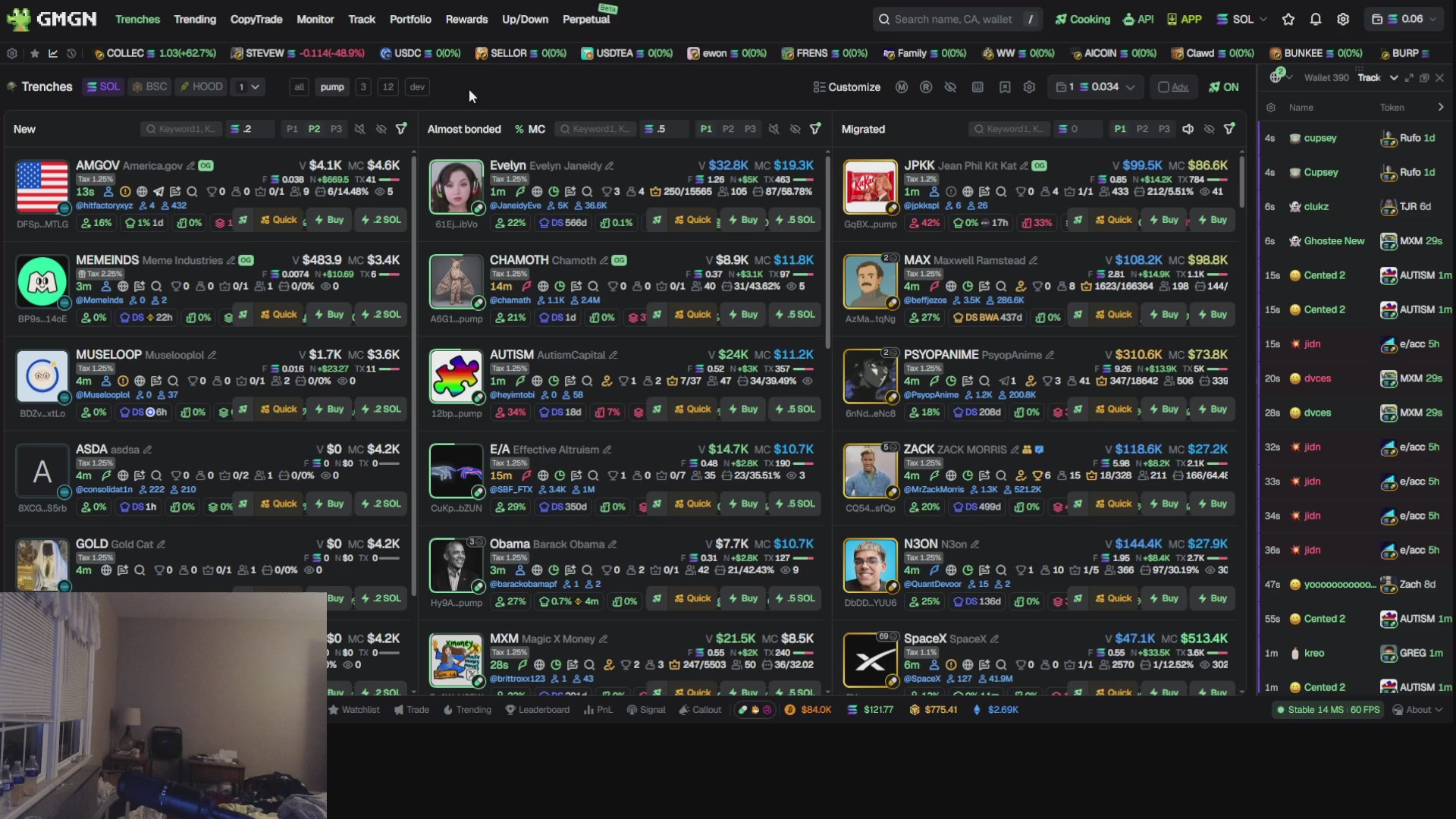Viewport: 1456px width, 819px height.
Task: Toggle hidden-tokens eye in Migrated column header
Action: pyautogui.click(x=1210, y=129)
